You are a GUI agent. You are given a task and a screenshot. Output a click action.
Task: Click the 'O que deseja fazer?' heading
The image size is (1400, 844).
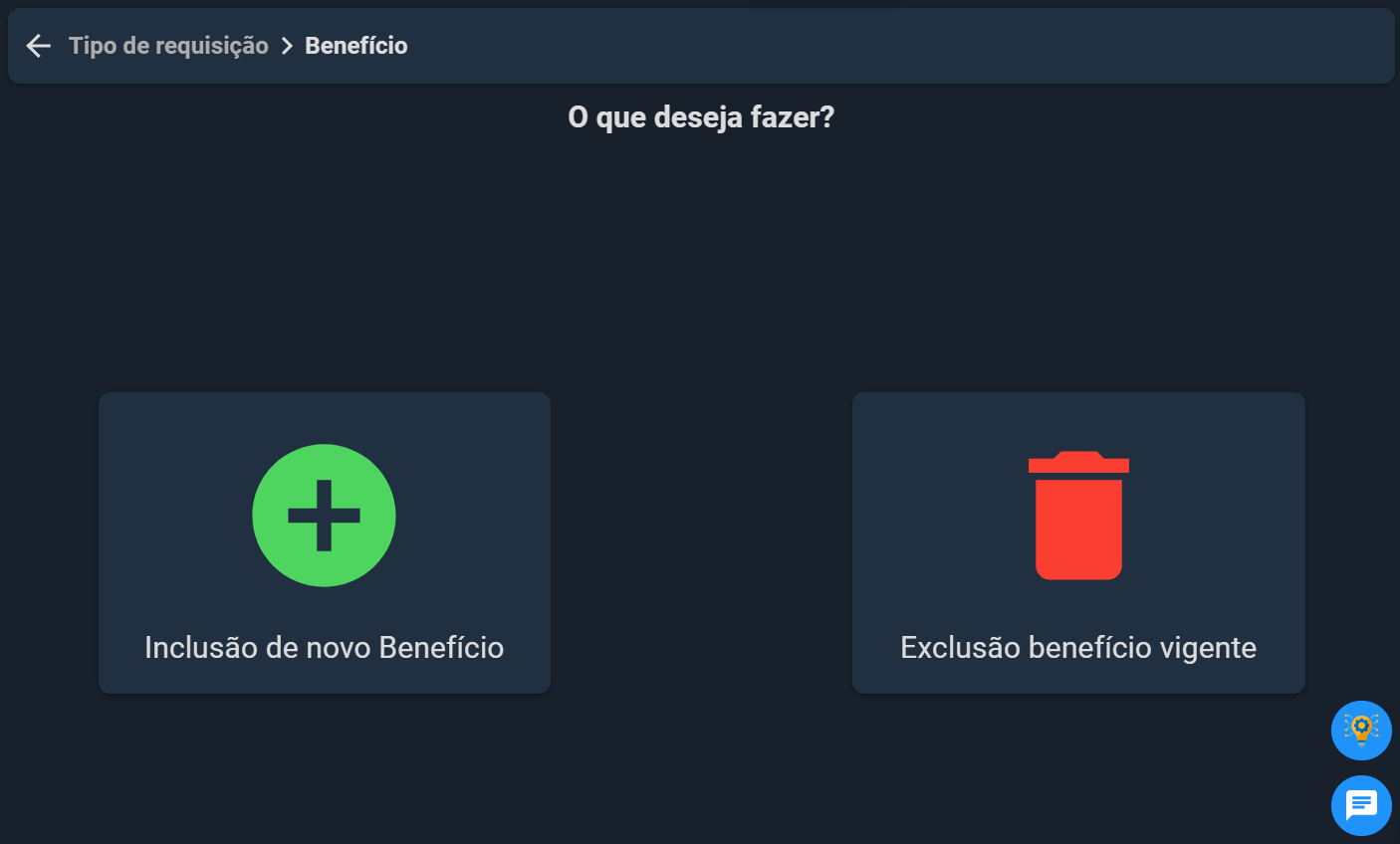[x=701, y=117]
